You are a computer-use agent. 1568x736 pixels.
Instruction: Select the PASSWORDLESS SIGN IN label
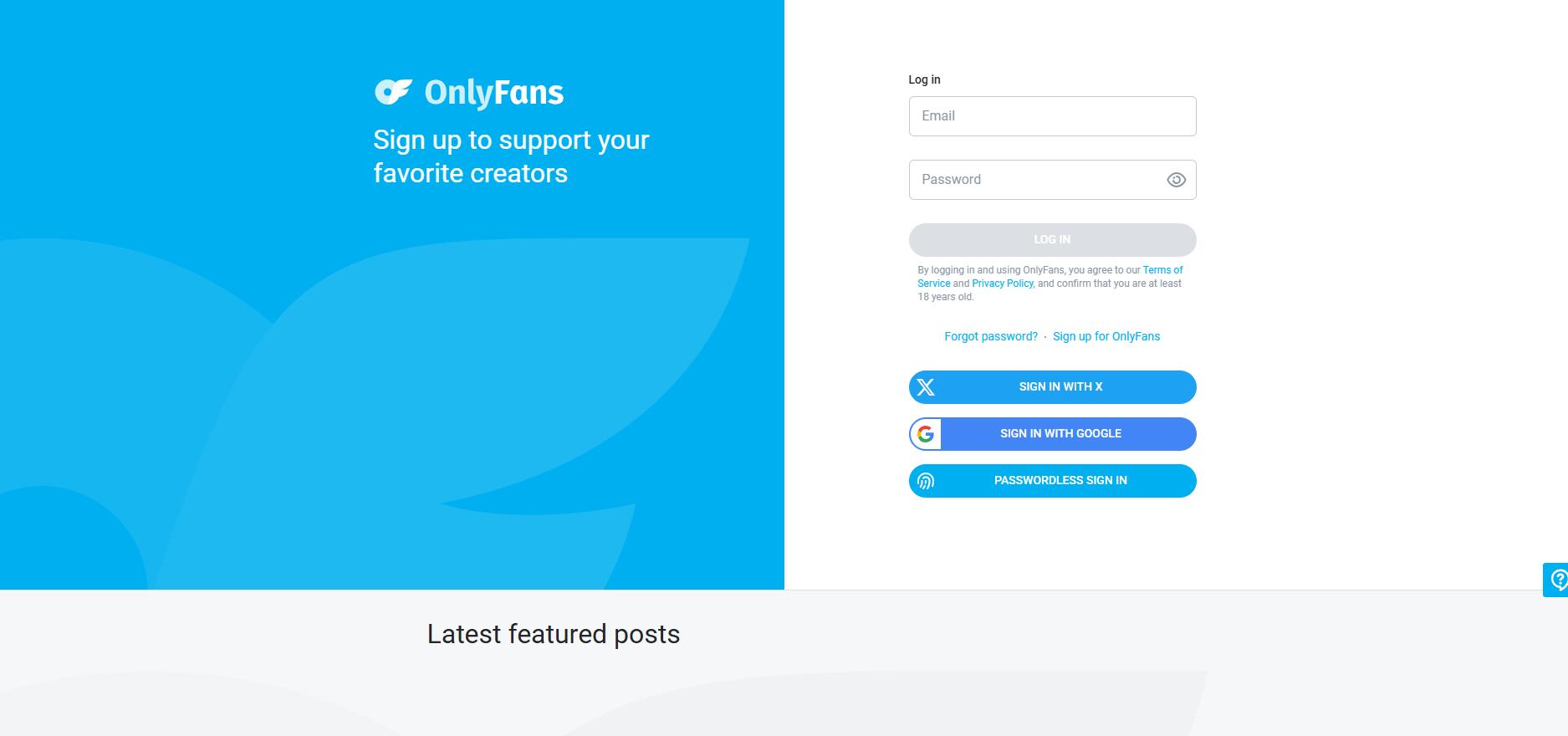point(1060,481)
